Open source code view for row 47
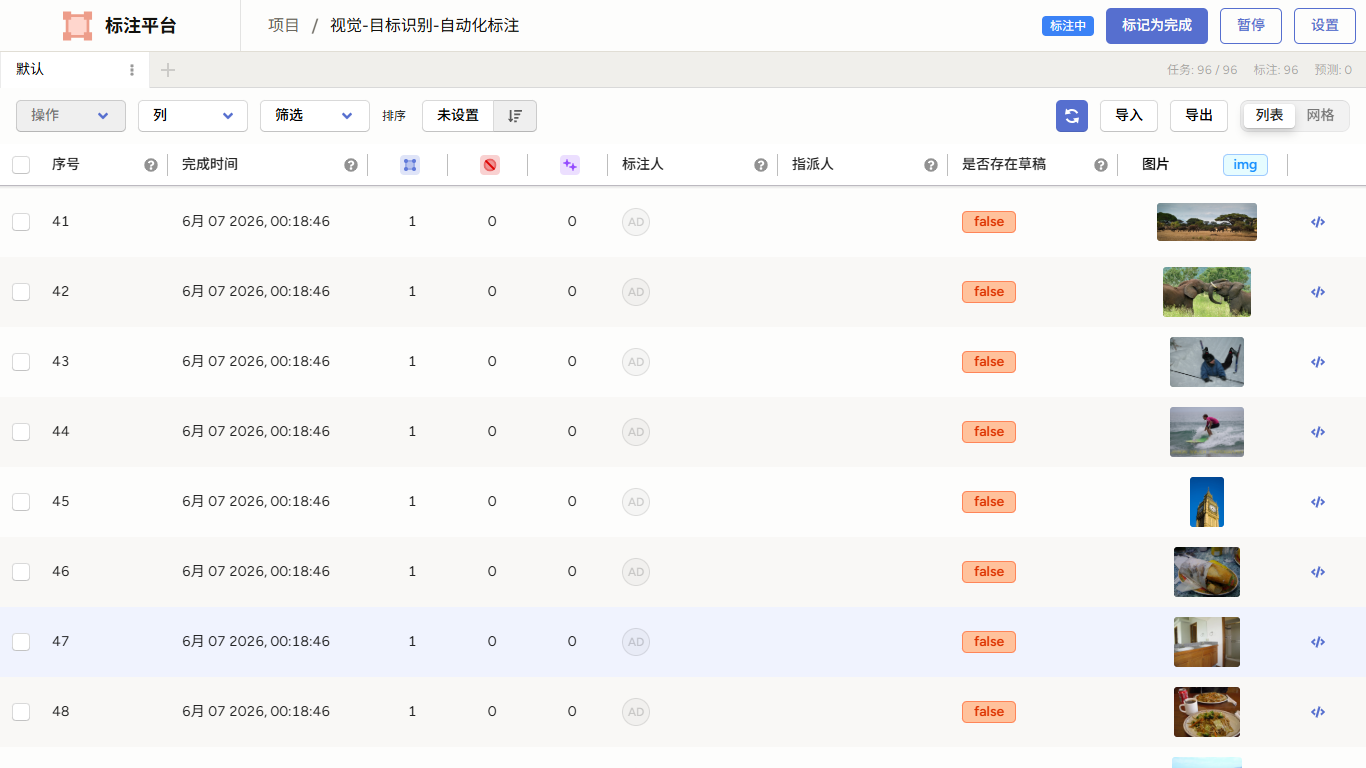 (1318, 642)
